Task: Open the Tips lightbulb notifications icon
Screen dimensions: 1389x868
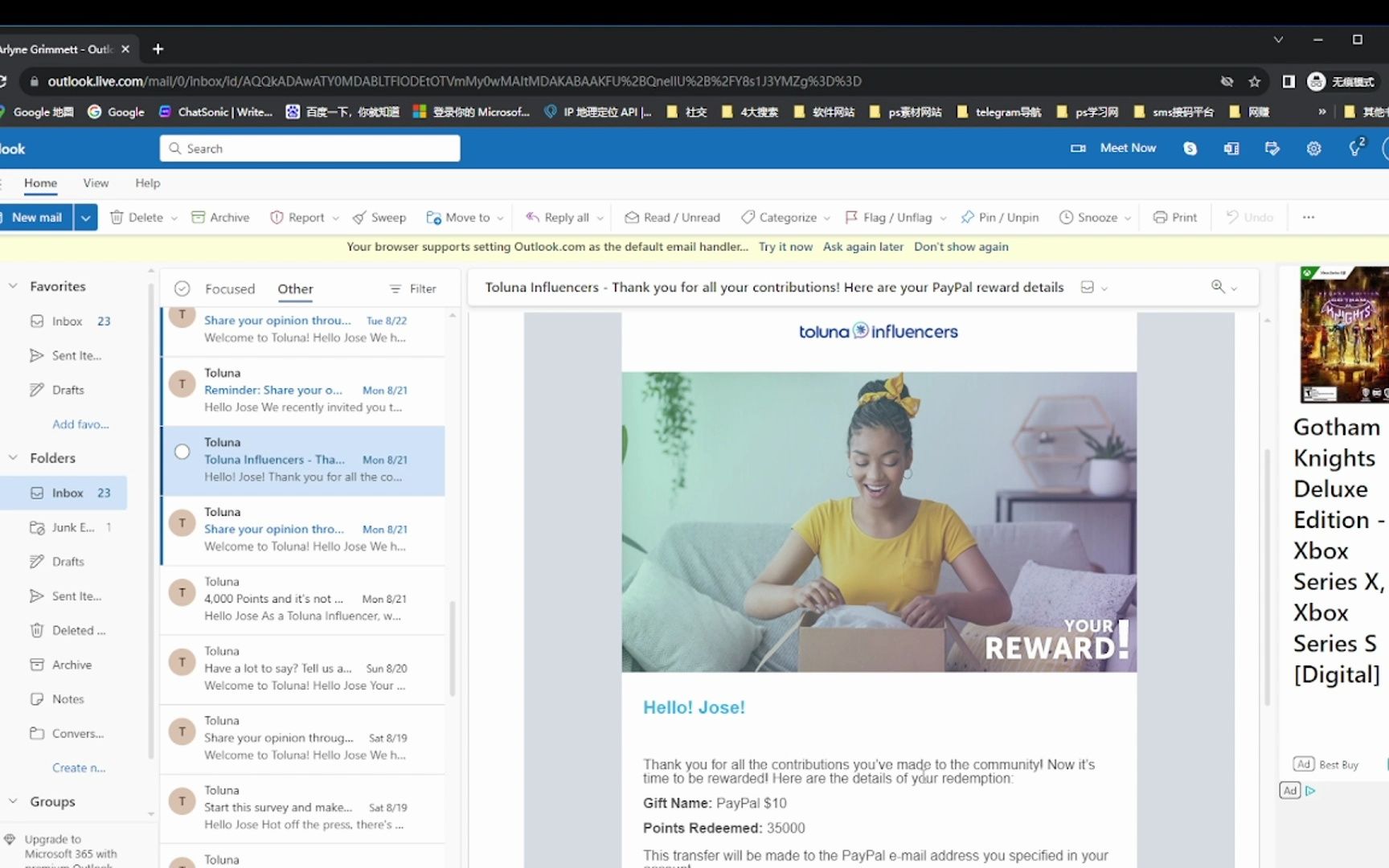Action: [1356, 148]
